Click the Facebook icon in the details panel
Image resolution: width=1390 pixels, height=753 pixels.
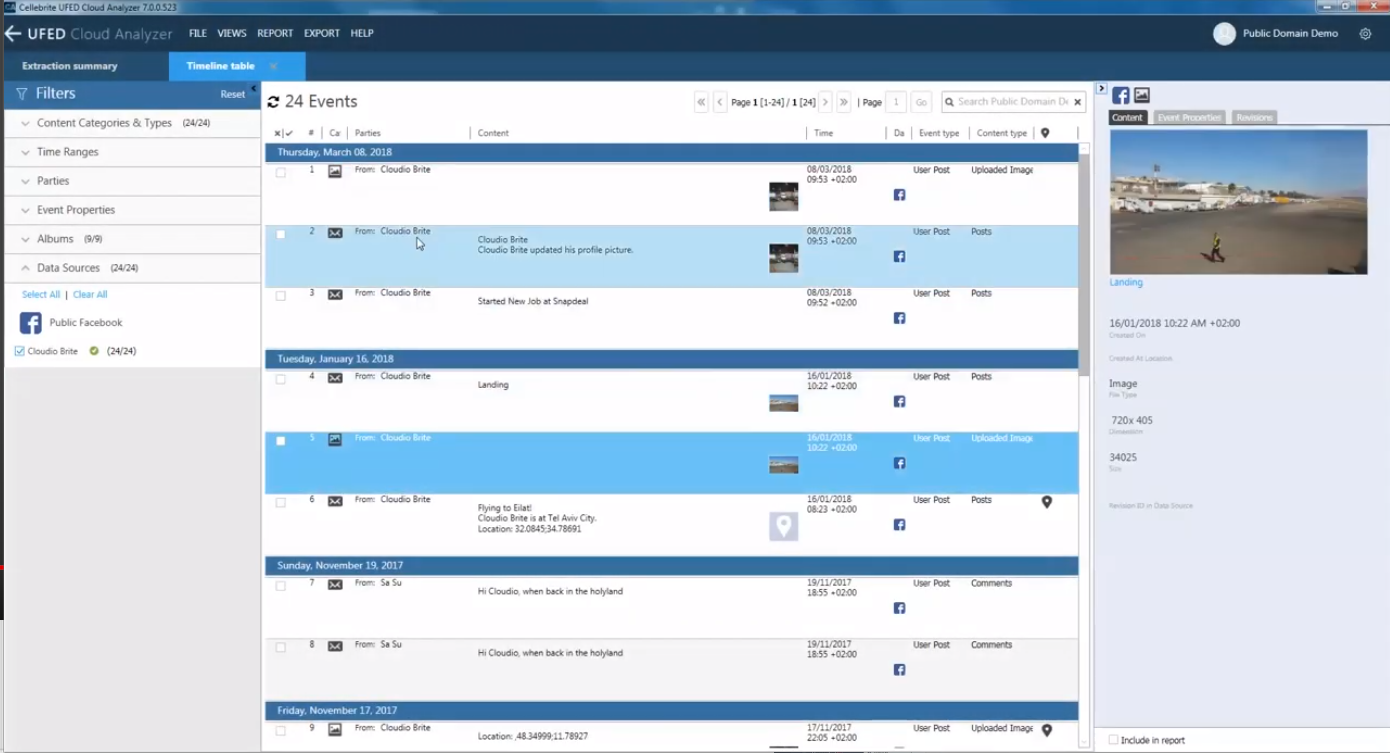click(1121, 96)
